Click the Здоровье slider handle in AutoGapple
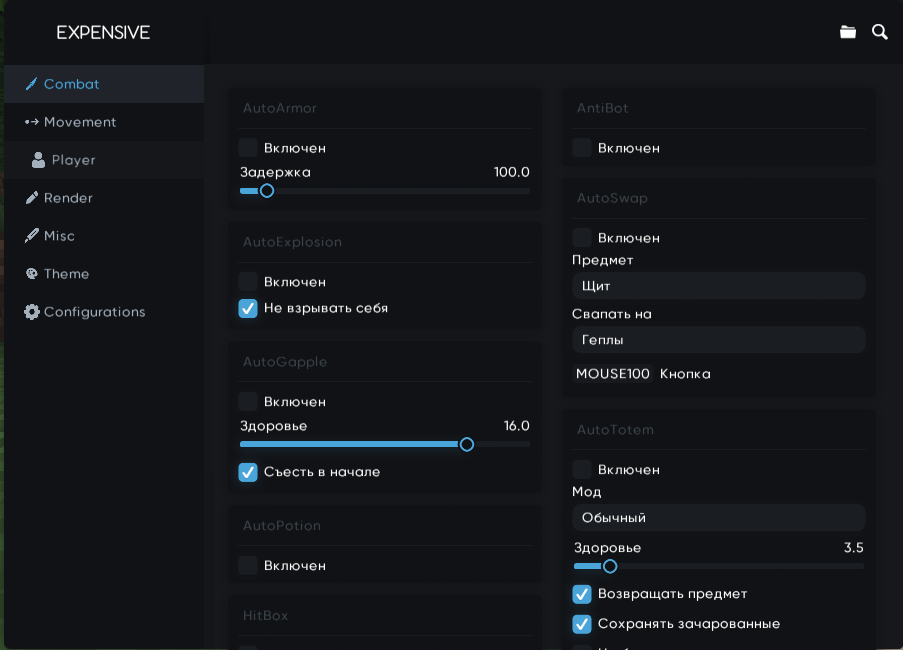 tap(467, 444)
